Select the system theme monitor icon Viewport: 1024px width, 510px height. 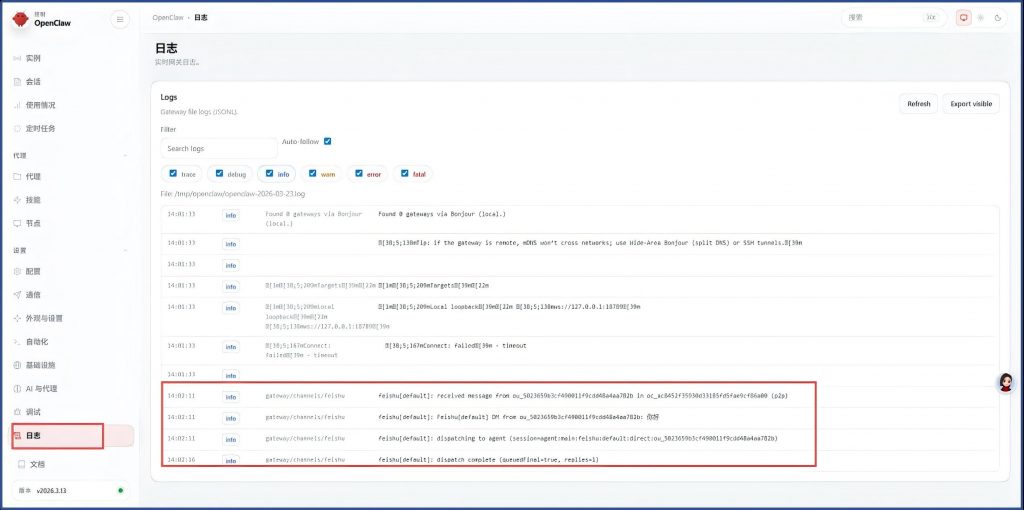click(964, 18)
